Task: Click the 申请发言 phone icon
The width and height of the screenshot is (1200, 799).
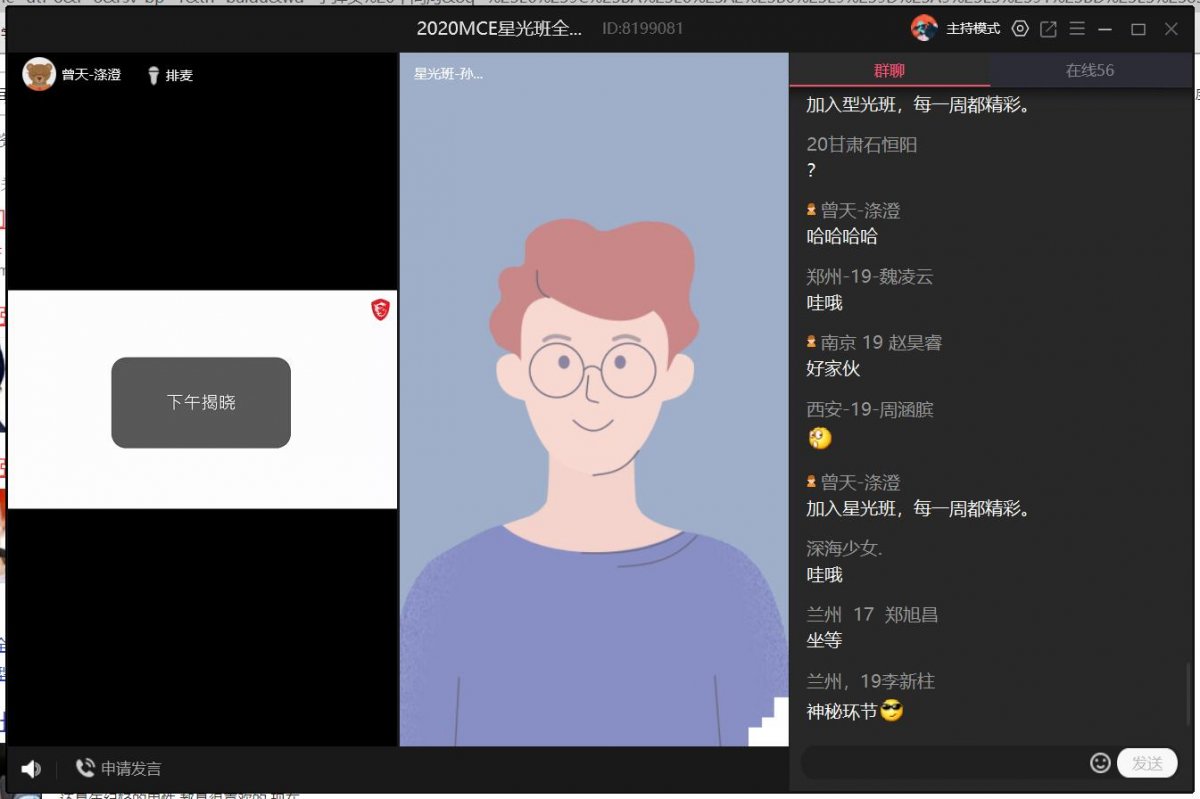Action: 85,768
